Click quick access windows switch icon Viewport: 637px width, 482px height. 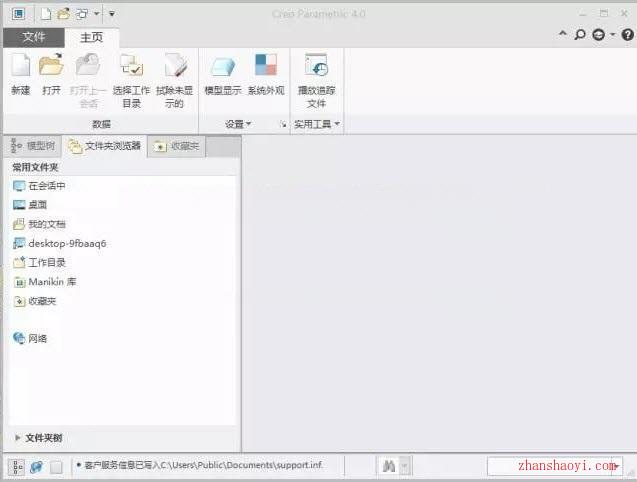[82, 14]
